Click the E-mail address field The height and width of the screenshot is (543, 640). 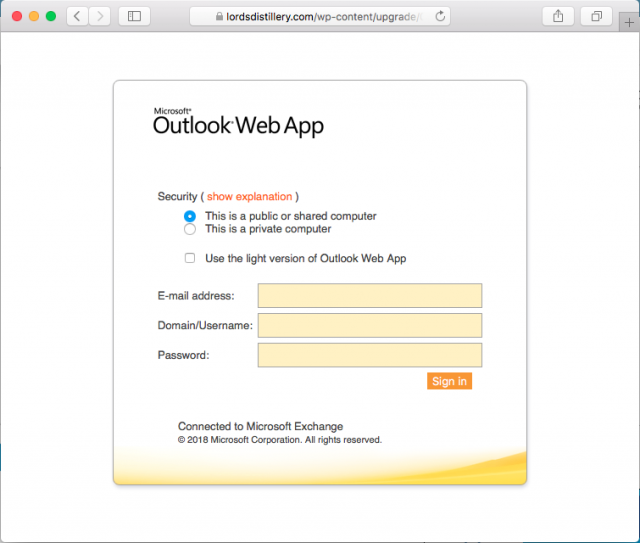(370, 296)
